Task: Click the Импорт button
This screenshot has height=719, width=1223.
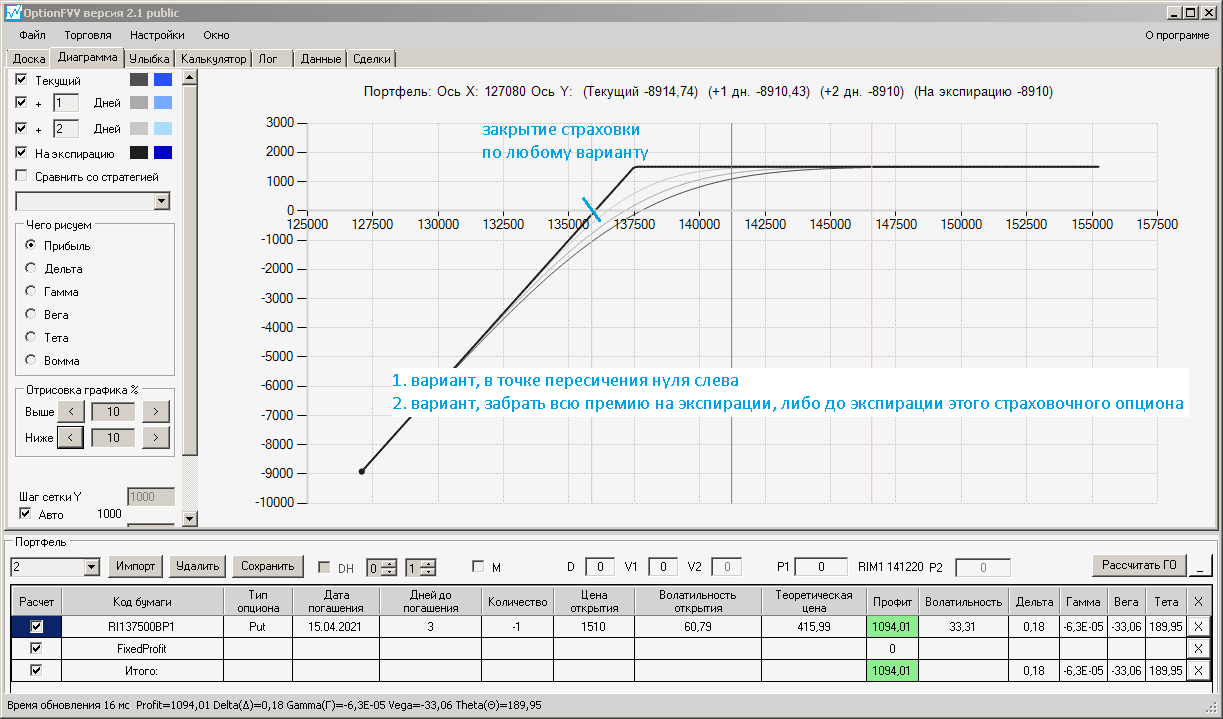Action: tap(135, 566)
